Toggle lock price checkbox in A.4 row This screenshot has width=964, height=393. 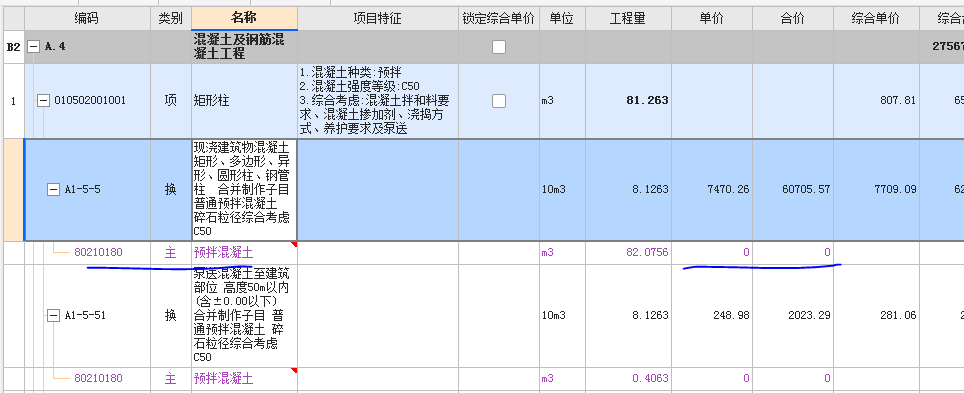pos(499,47)
